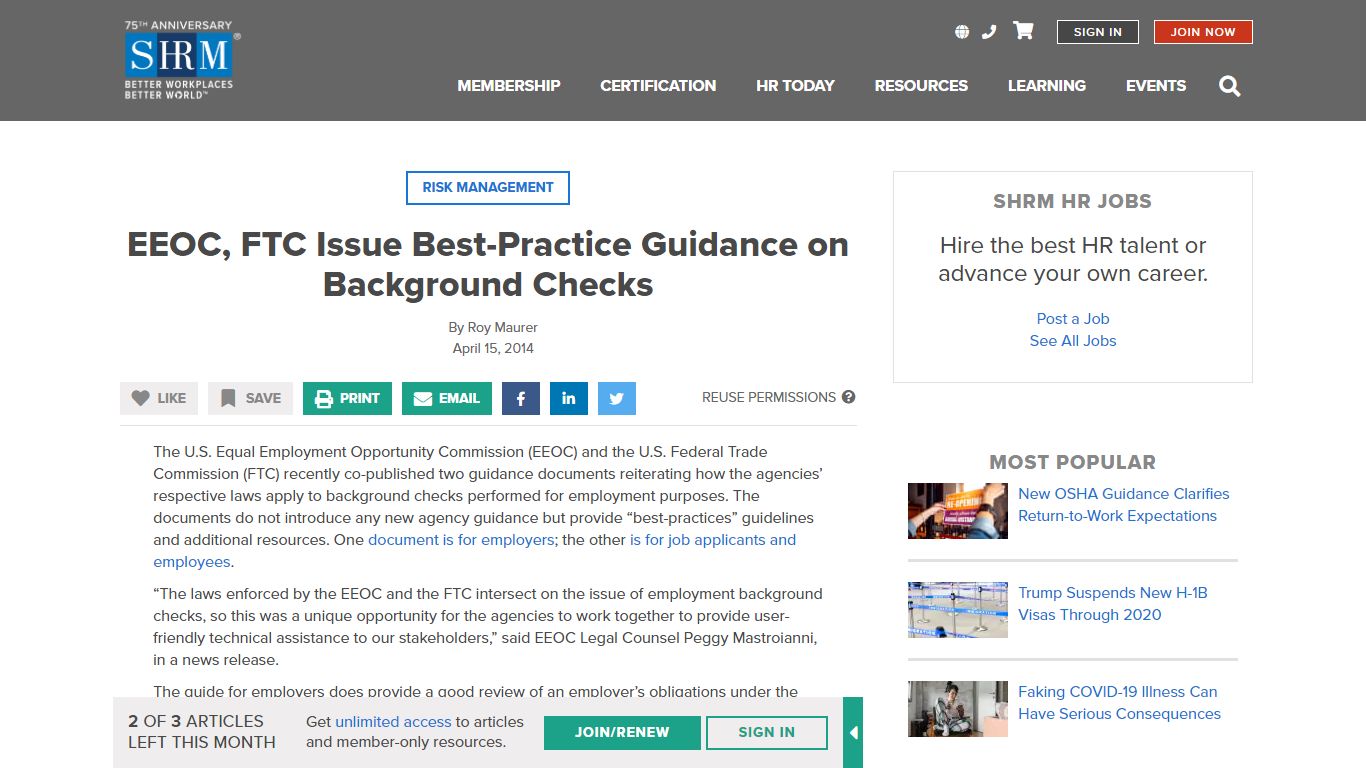Click the phone contact icon
The image size is (1366, 768).
pyautogui.click(x=989, y=32)
